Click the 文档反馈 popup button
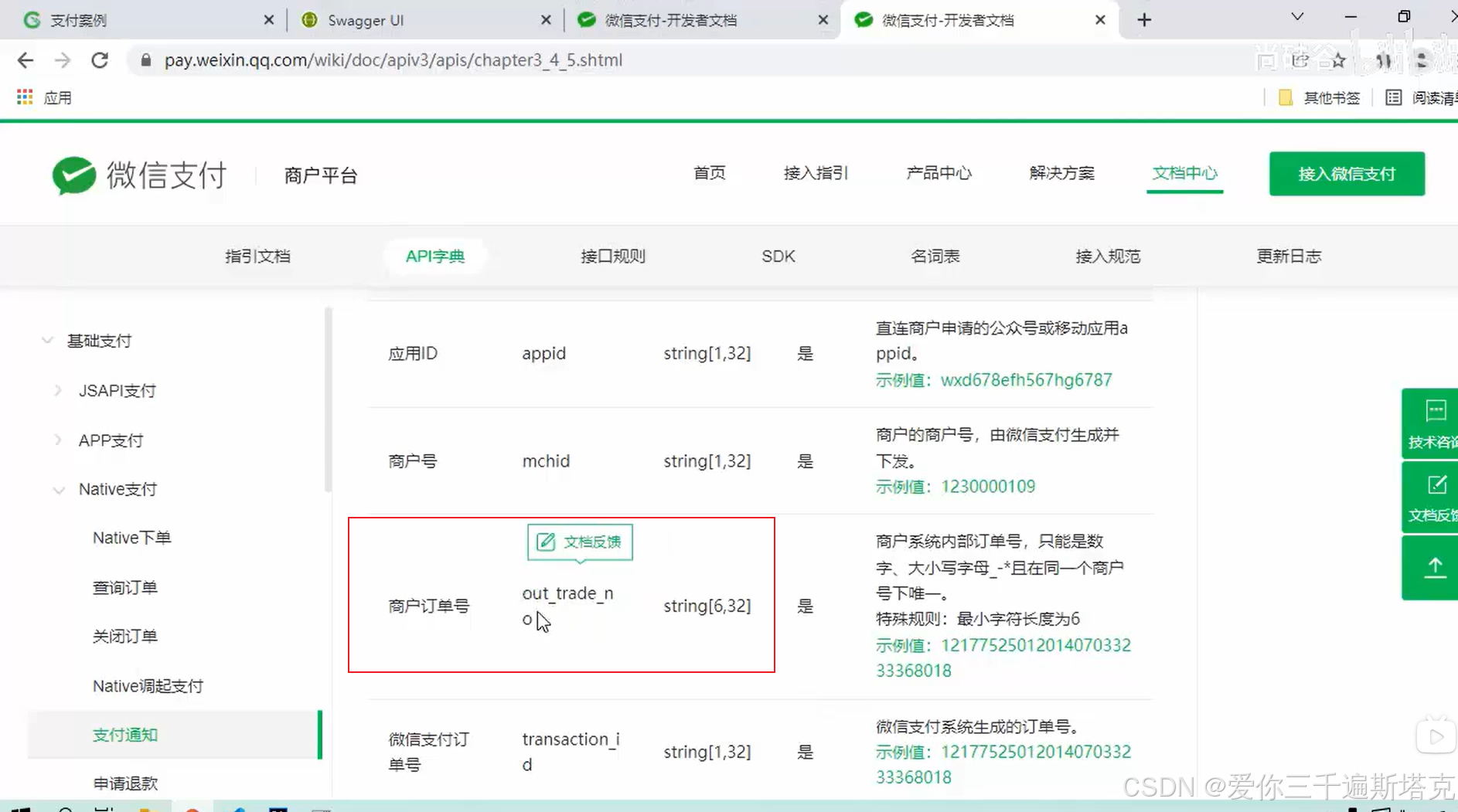This screenshot has height=812, width=1458. (580, 542)
